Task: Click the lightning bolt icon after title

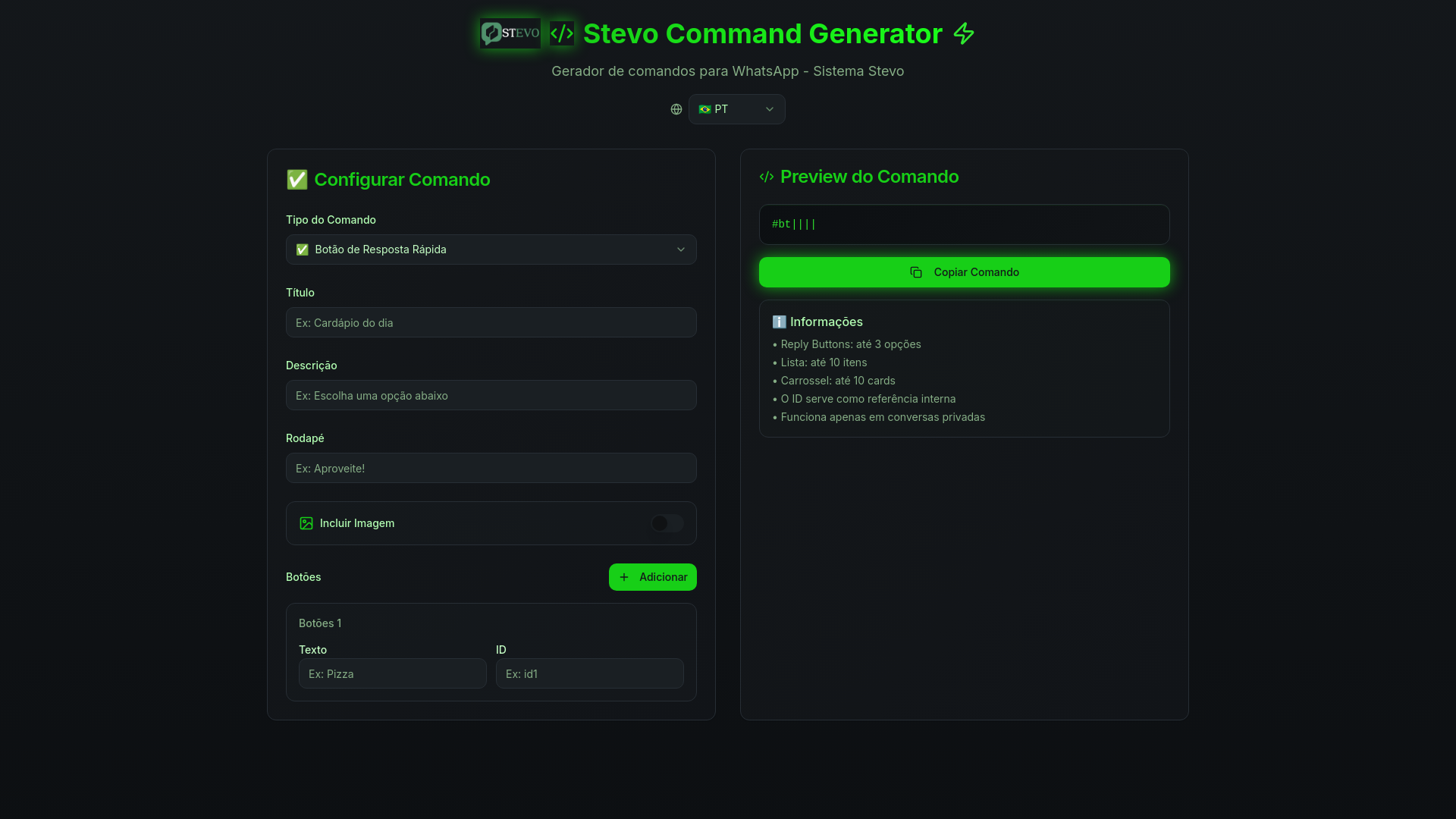Action: click(964, 33)
